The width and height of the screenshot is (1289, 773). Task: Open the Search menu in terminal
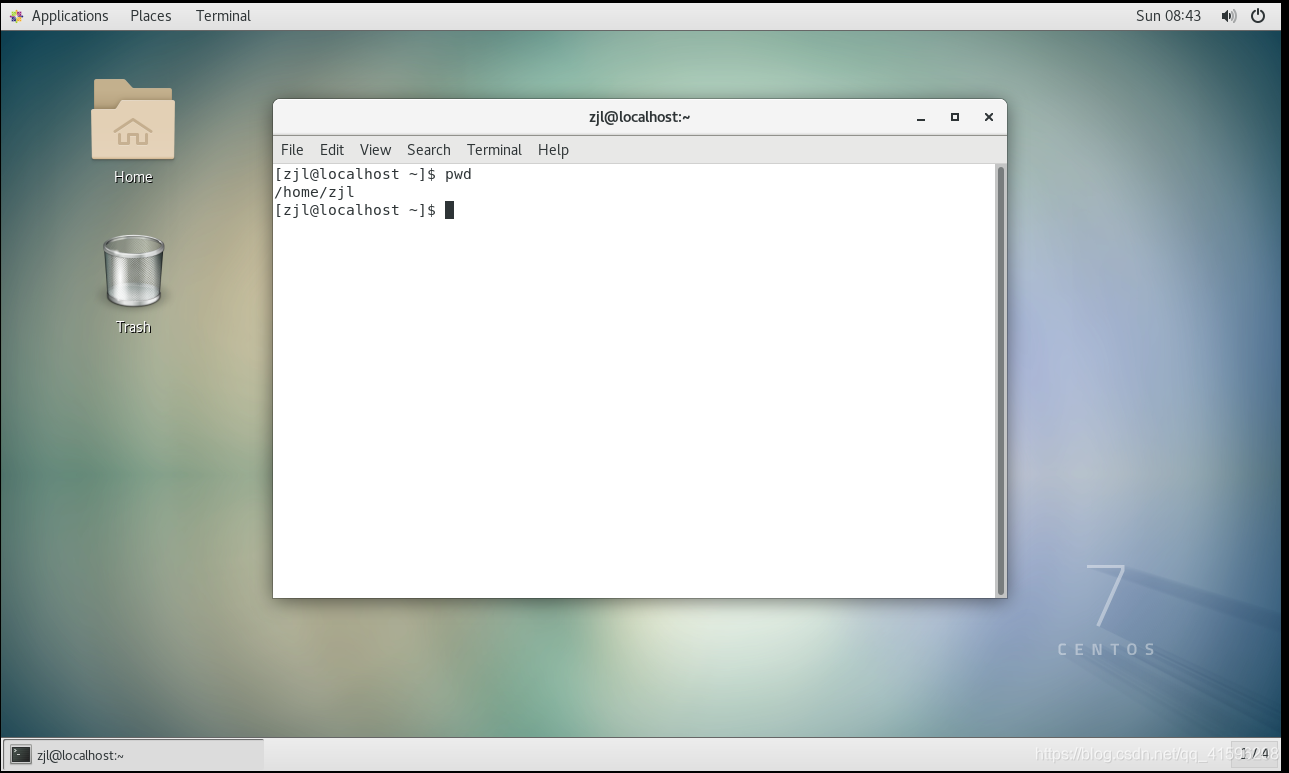pos(429,150)
